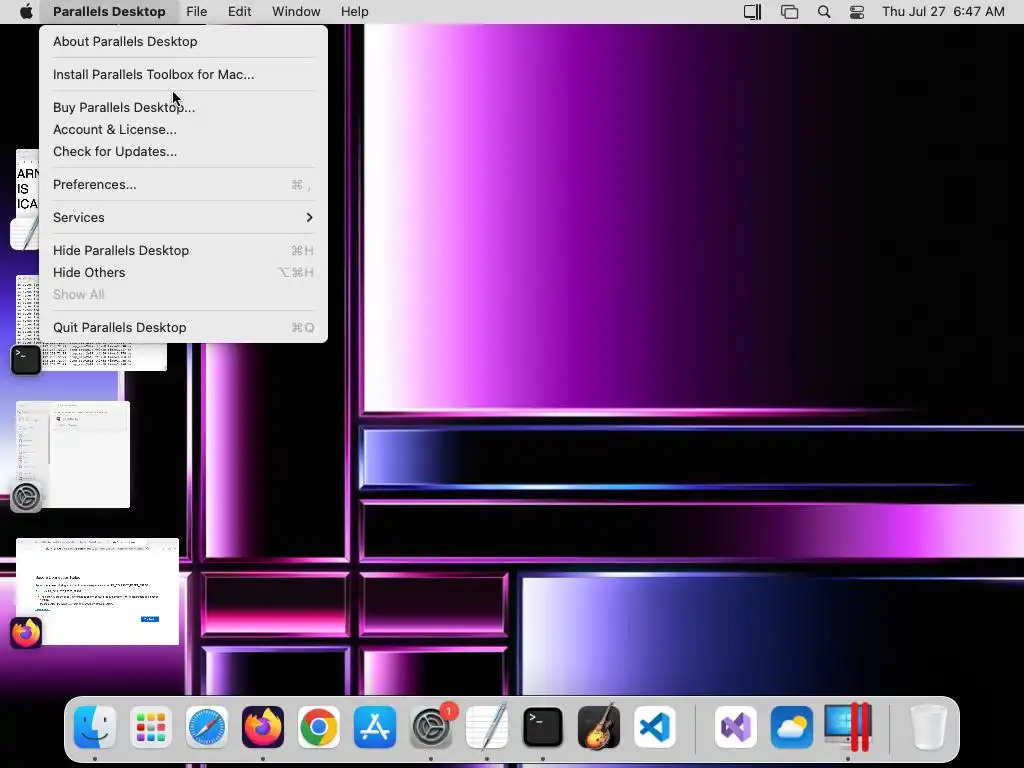Screen dimensions: 1024x768
Task: Open Spotlight search in menu bar
Action: pyautogui.click(x=824, y=12)
